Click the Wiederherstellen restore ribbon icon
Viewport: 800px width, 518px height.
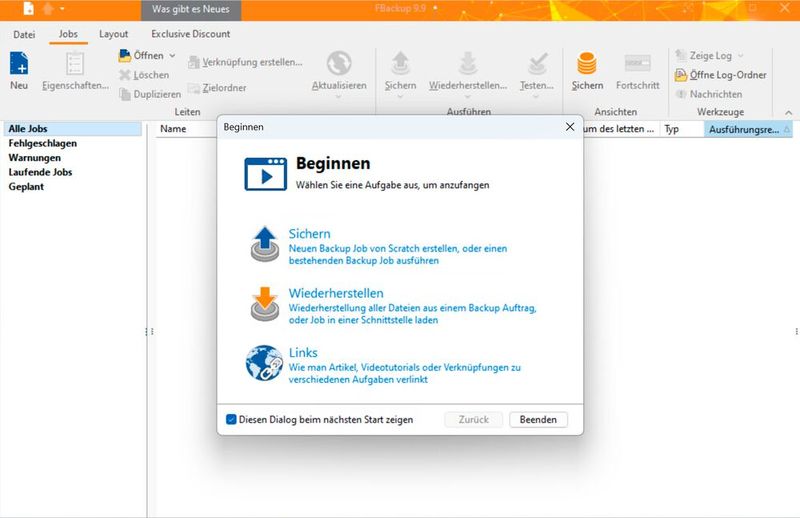(467, 63)
